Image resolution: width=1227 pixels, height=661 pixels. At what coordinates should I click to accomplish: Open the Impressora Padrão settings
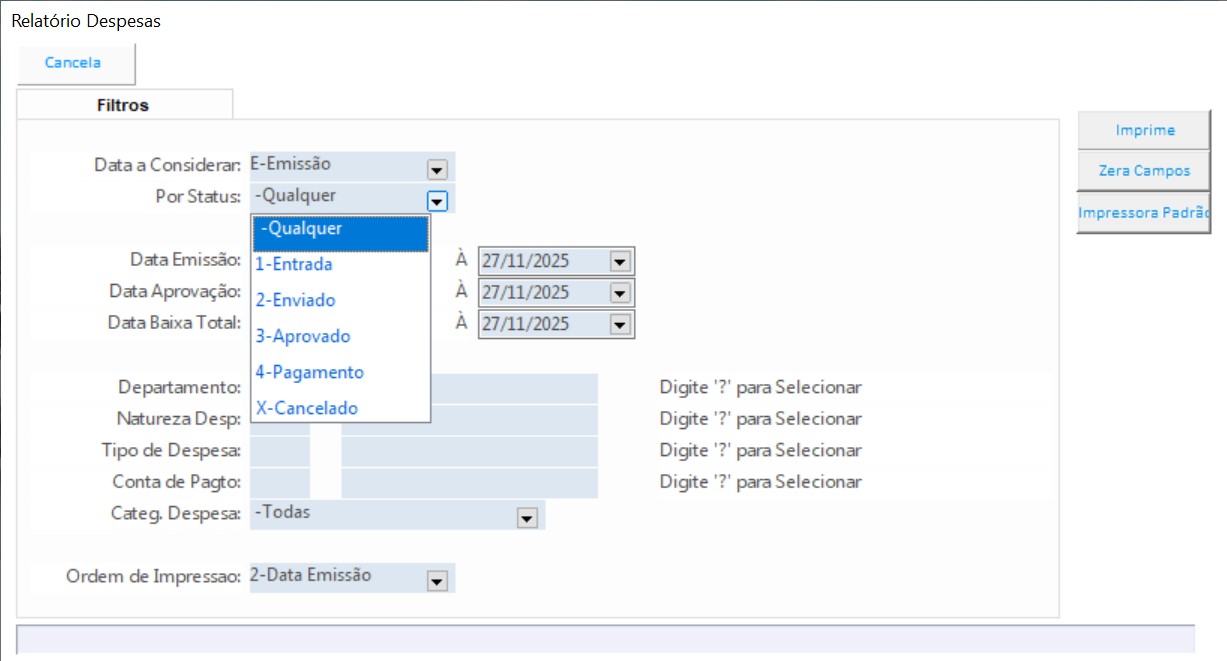(1144, 213)
